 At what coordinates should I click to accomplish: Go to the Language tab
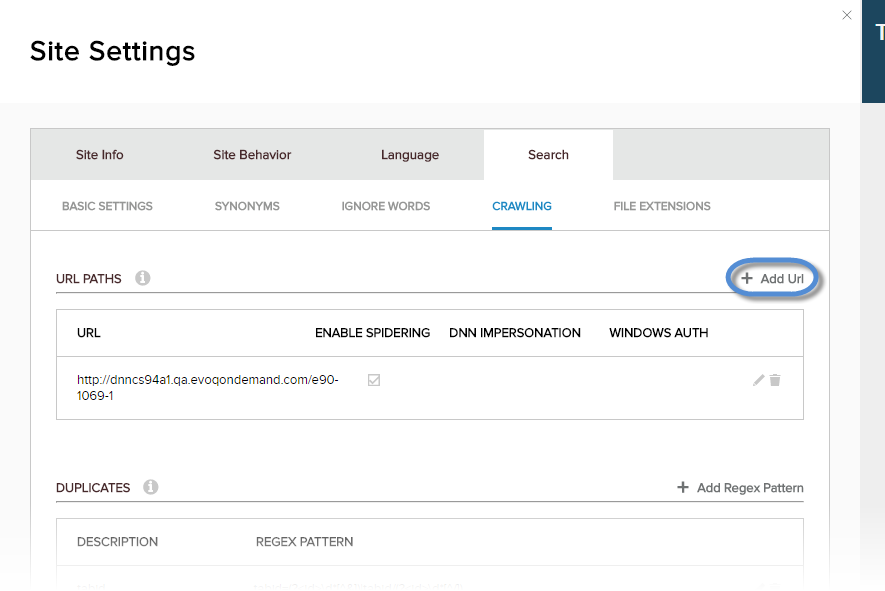410,155
